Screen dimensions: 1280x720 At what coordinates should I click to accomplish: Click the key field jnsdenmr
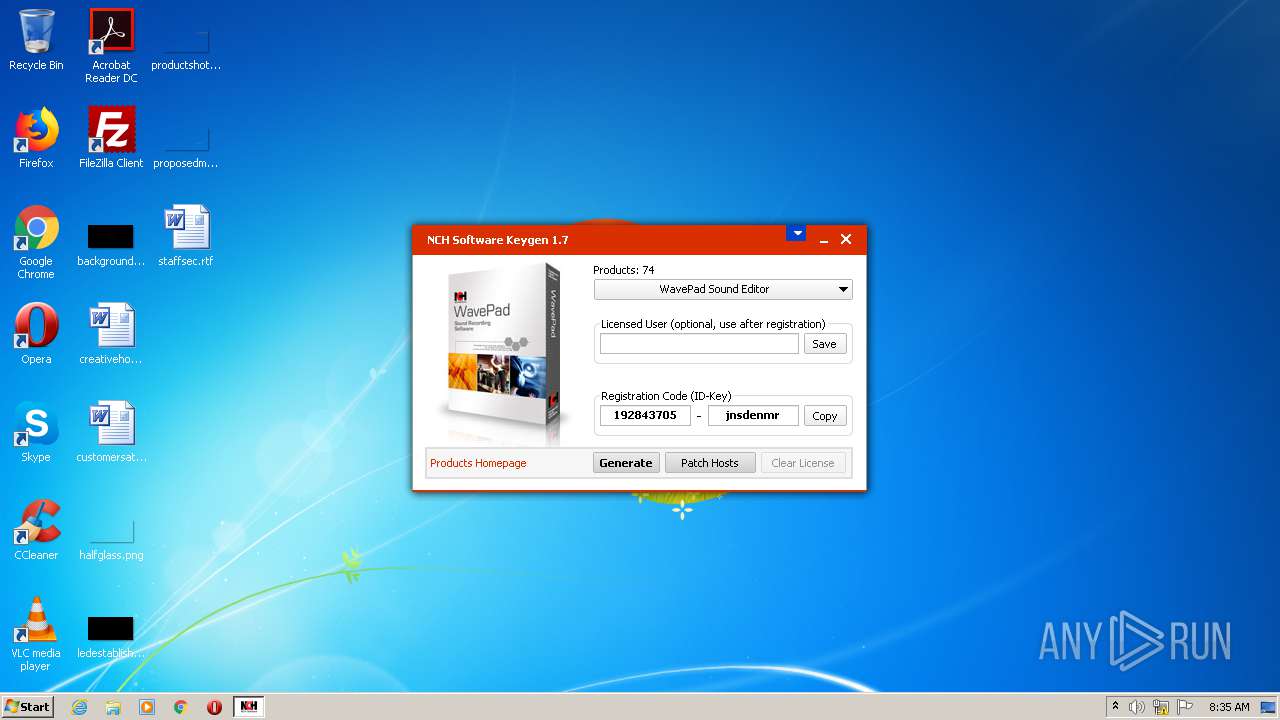coord(753,415)
